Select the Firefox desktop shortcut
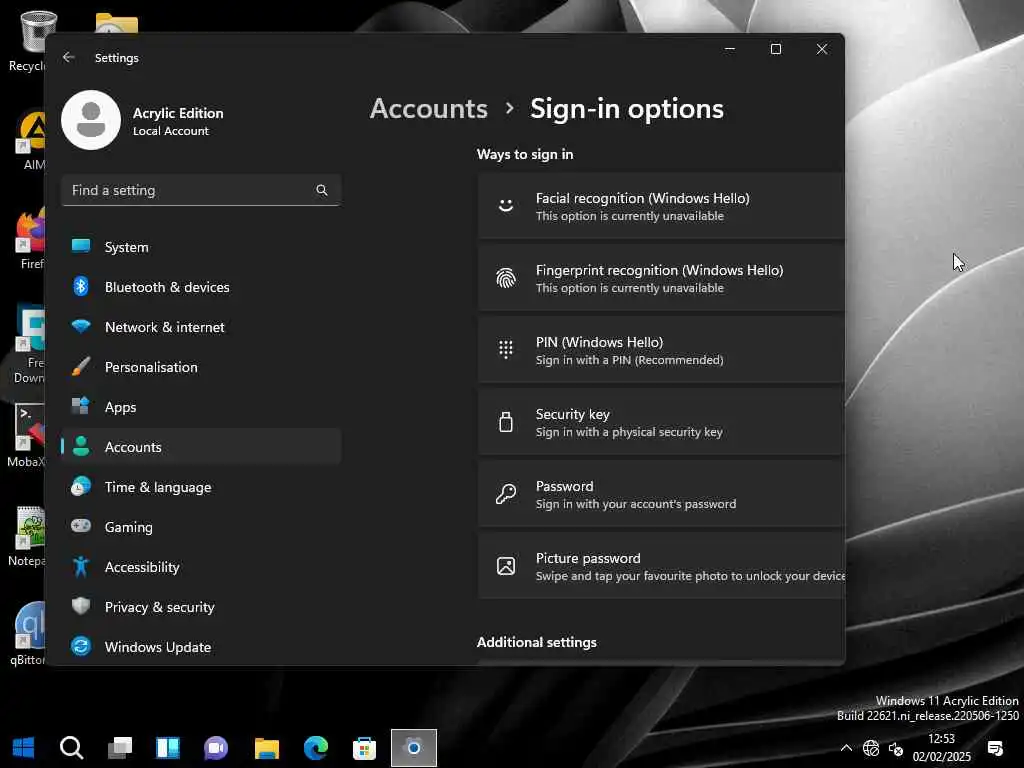1024x768 pixels. 31,239
